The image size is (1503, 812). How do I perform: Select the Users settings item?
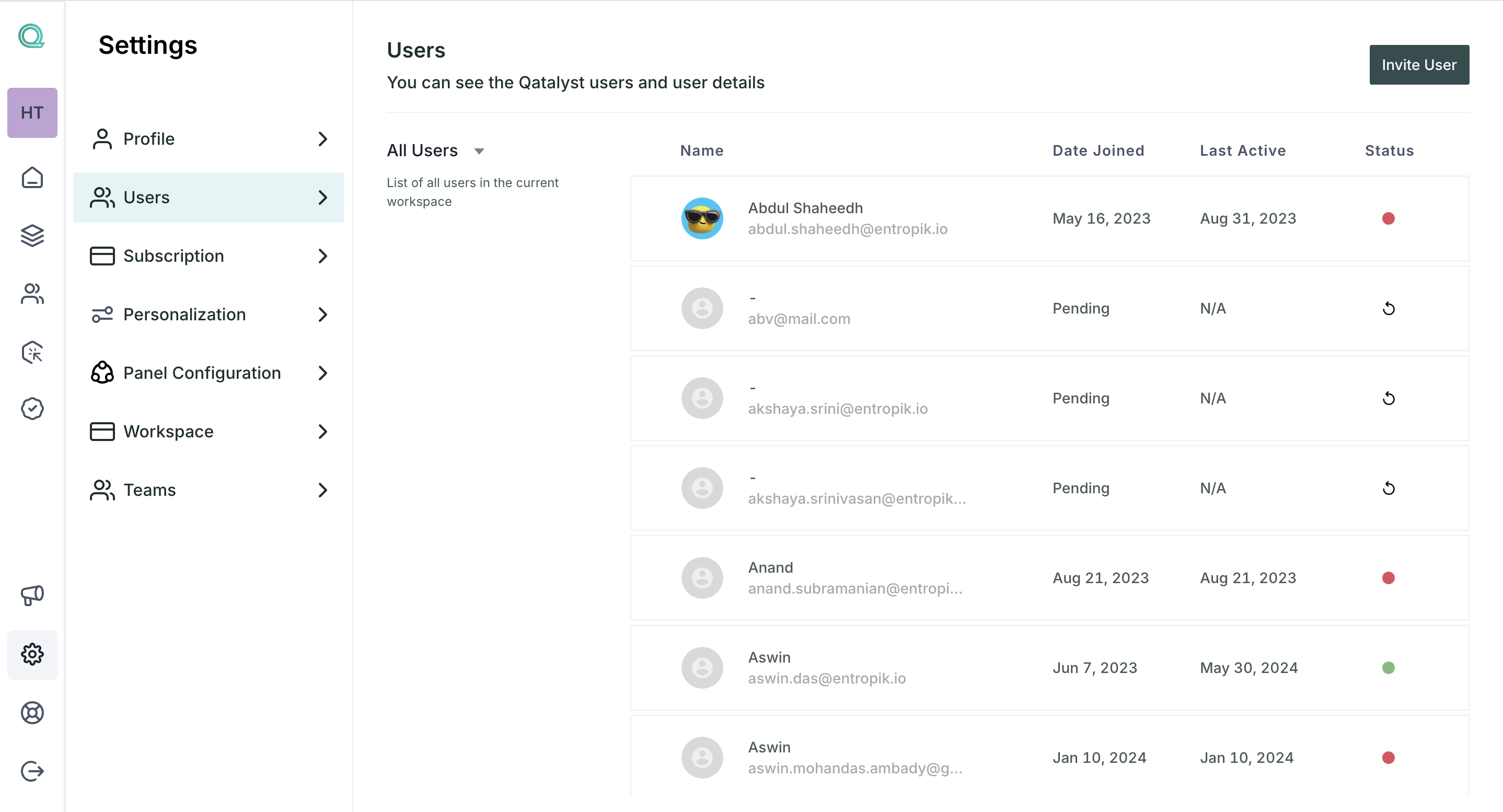209,197
